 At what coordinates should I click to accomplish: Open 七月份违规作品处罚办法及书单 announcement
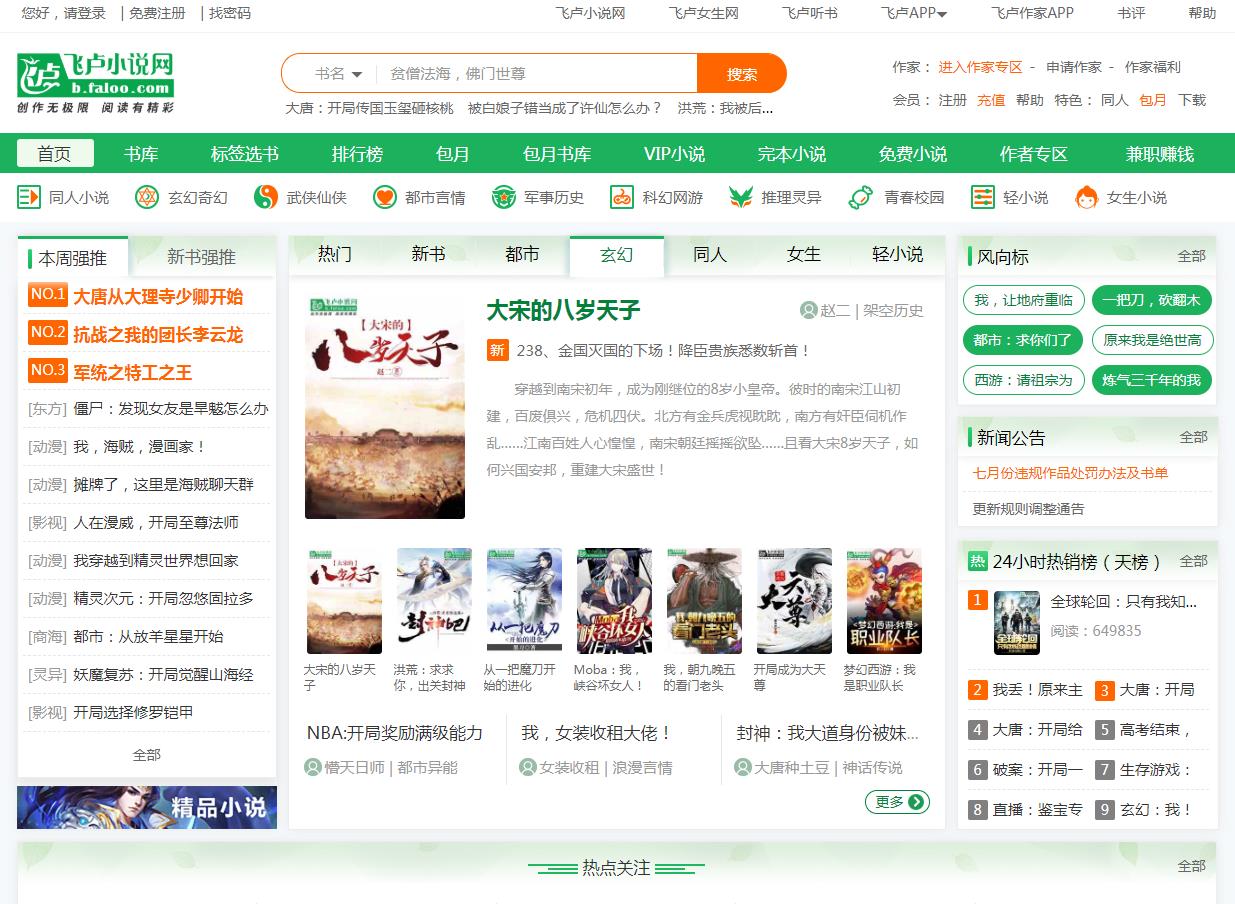coord(1070,473)
